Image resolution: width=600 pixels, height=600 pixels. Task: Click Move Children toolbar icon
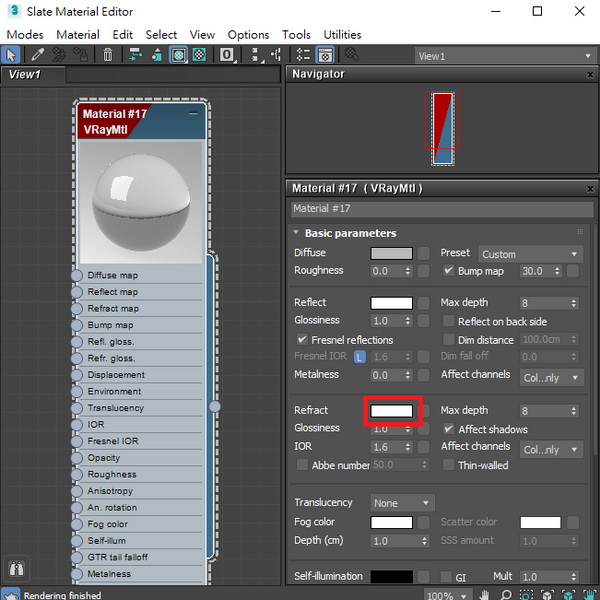pos(135,55)
